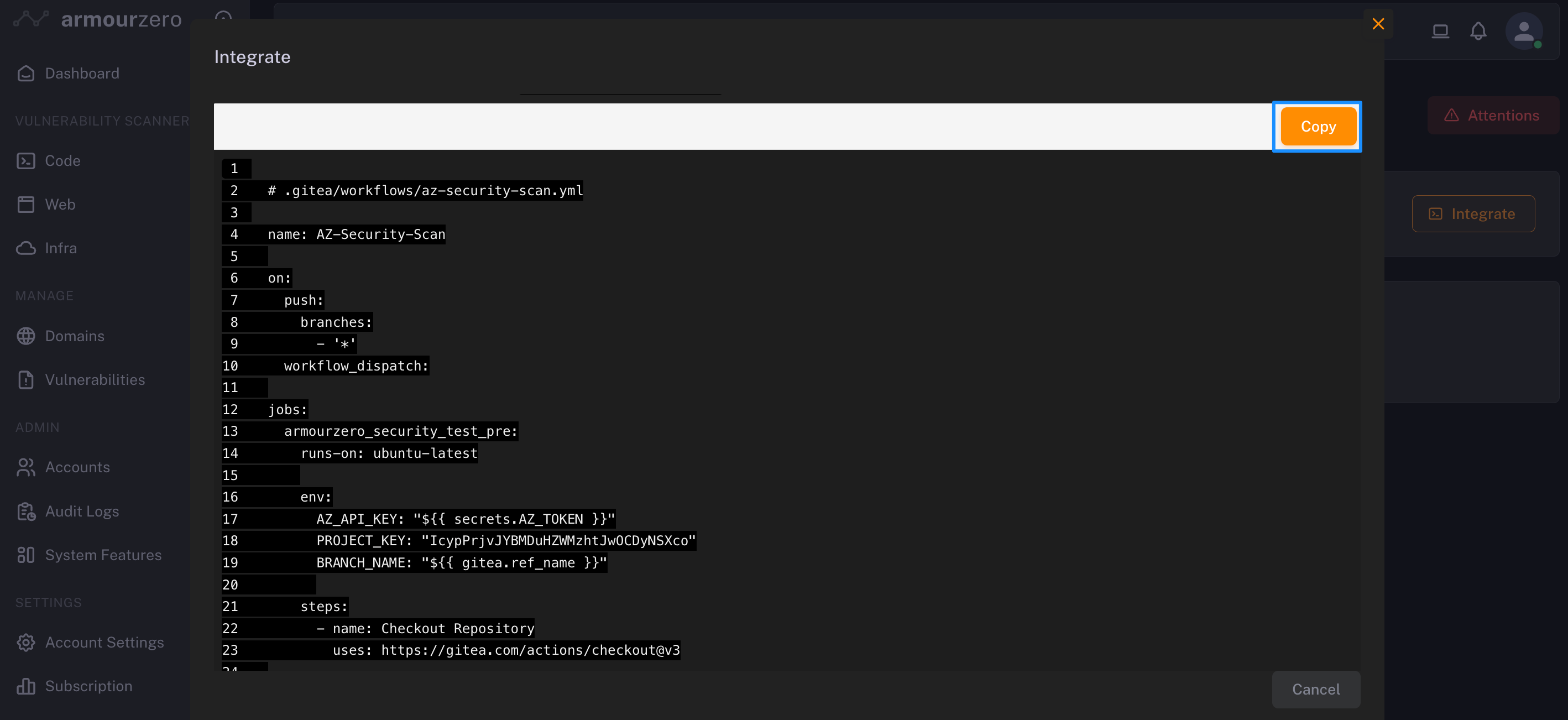Open the Code scanner icon
The width and height of the screenshot is (1568, 720).
[25, 161]
